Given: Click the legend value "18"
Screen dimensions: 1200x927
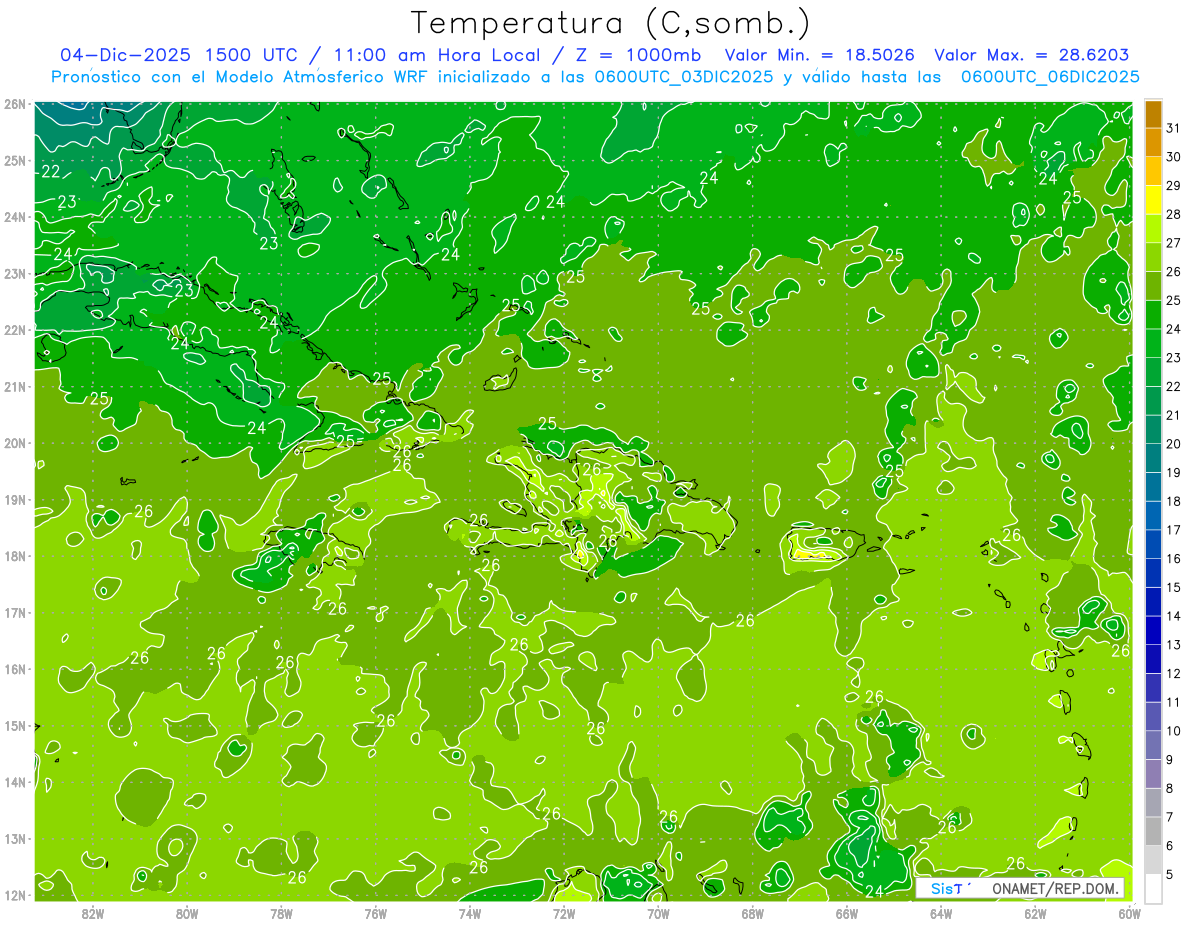Looking at the screenshot, I should pos(1174,501).
